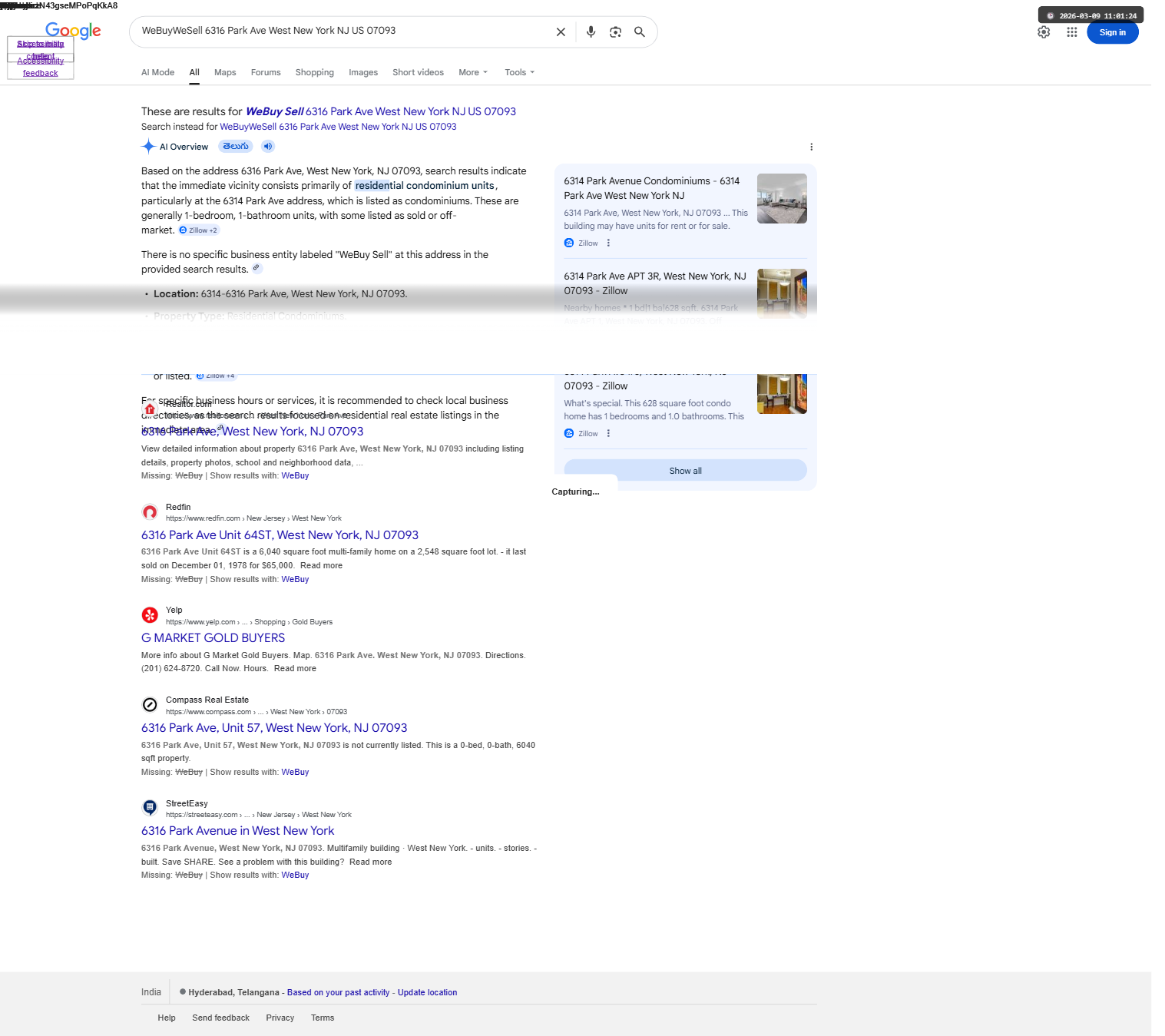
Task: Click Update location link
Action: pos(427,992)
